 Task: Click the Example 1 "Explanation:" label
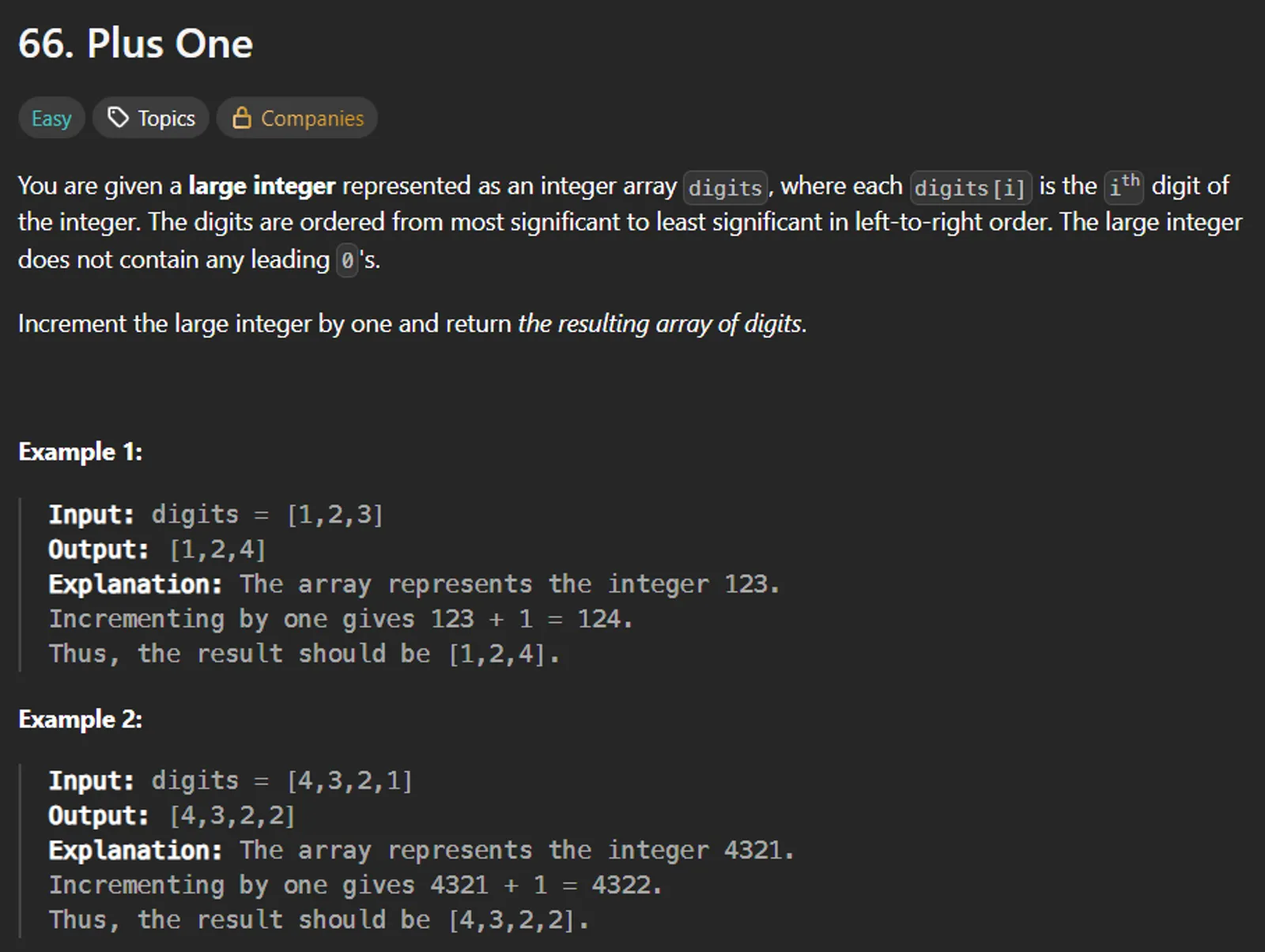(135, 584)
